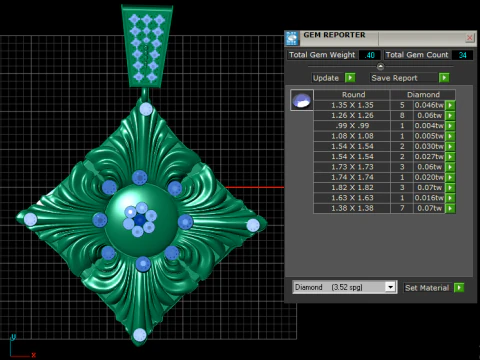The image size is (480, 360).
Task: Click the Total Gem Count value 34
Action: point(462,55)
